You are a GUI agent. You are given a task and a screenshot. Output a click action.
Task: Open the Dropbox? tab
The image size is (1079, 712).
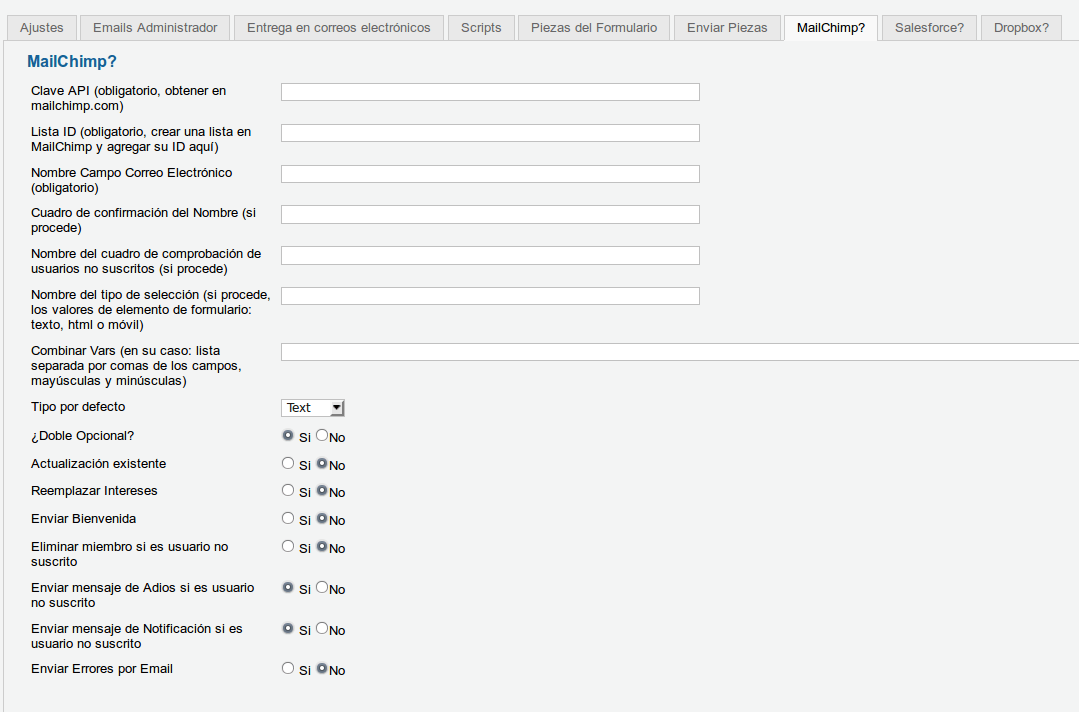click(x=1021, y=28)
